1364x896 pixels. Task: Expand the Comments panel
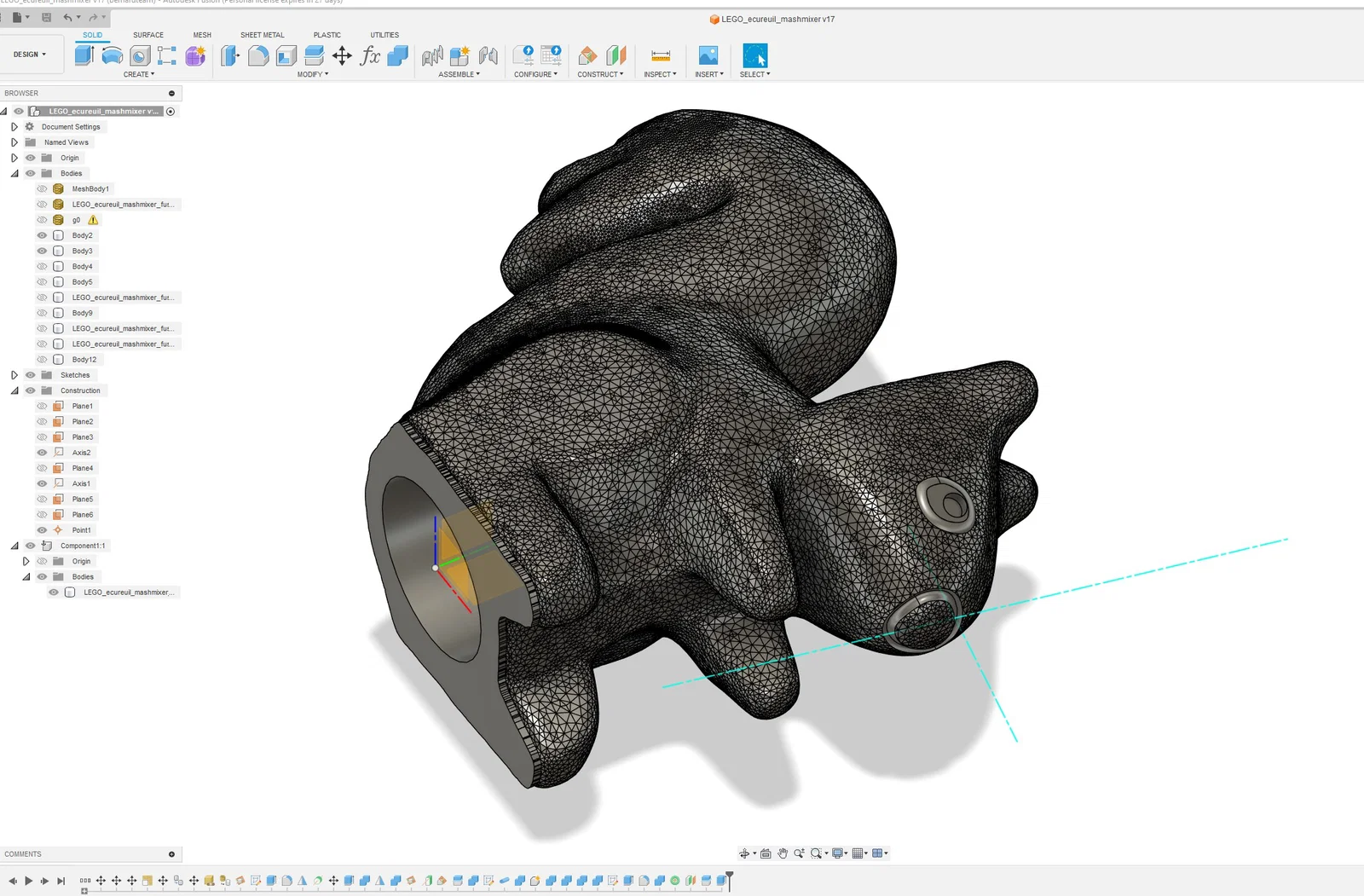[171, 854]
